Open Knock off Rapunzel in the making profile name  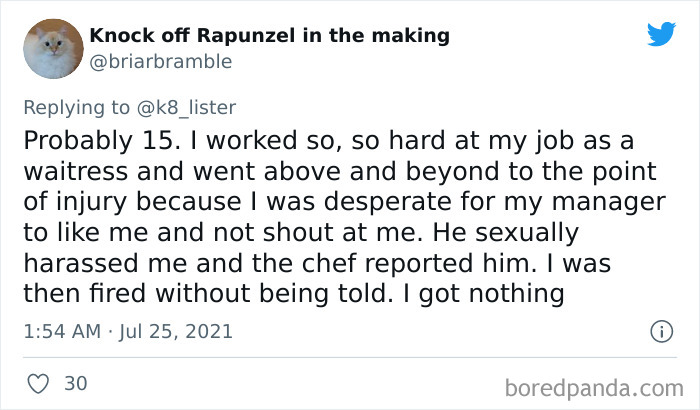point(269,36)
